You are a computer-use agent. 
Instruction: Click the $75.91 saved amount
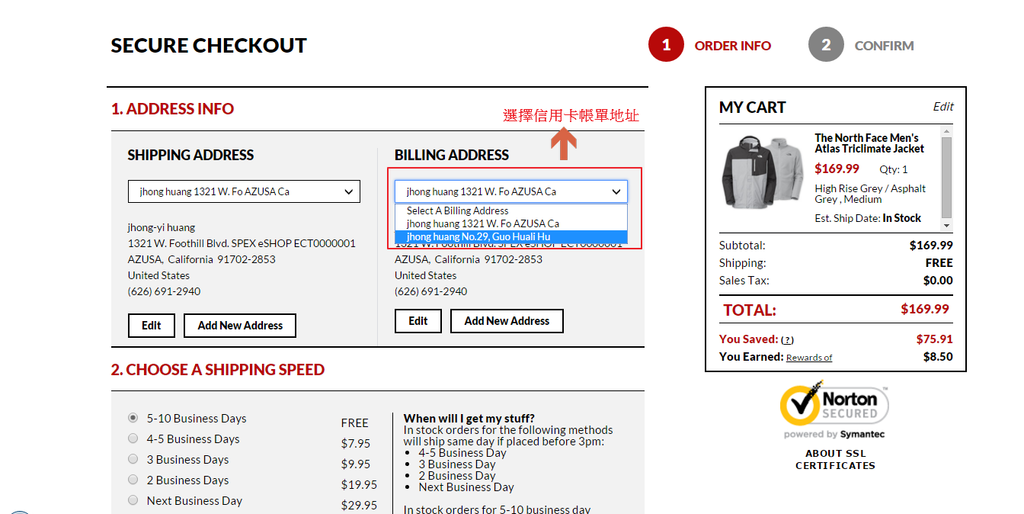935,339
